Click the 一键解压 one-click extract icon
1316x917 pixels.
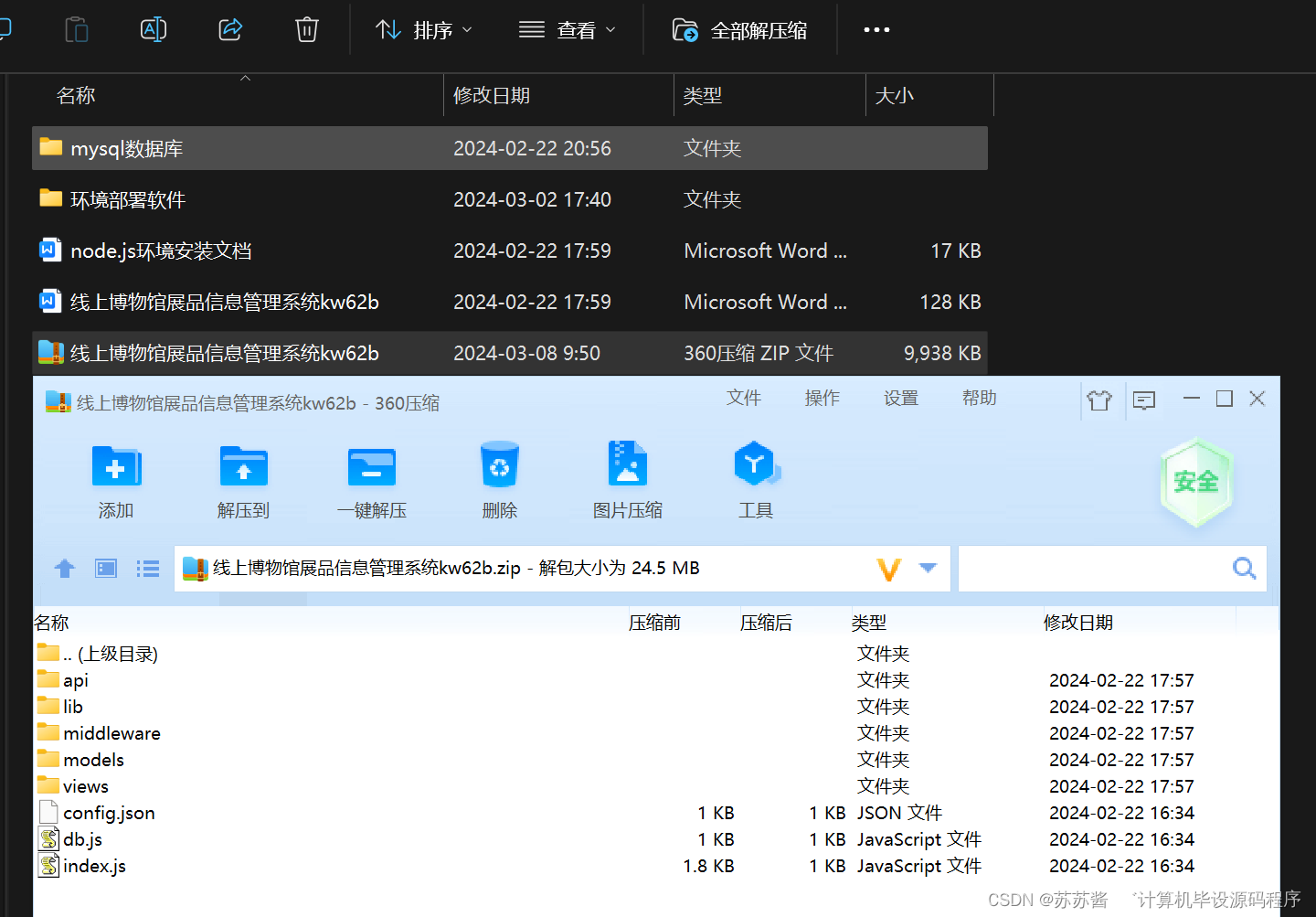[x=371, y=478]
